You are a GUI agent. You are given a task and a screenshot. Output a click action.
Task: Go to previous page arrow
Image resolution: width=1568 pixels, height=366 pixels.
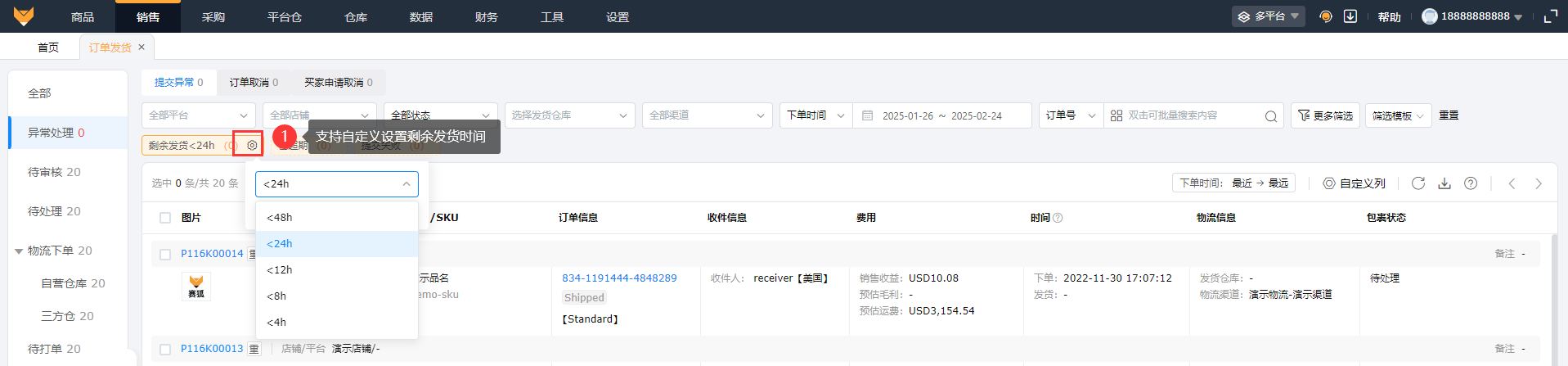tap(1512, 183)
